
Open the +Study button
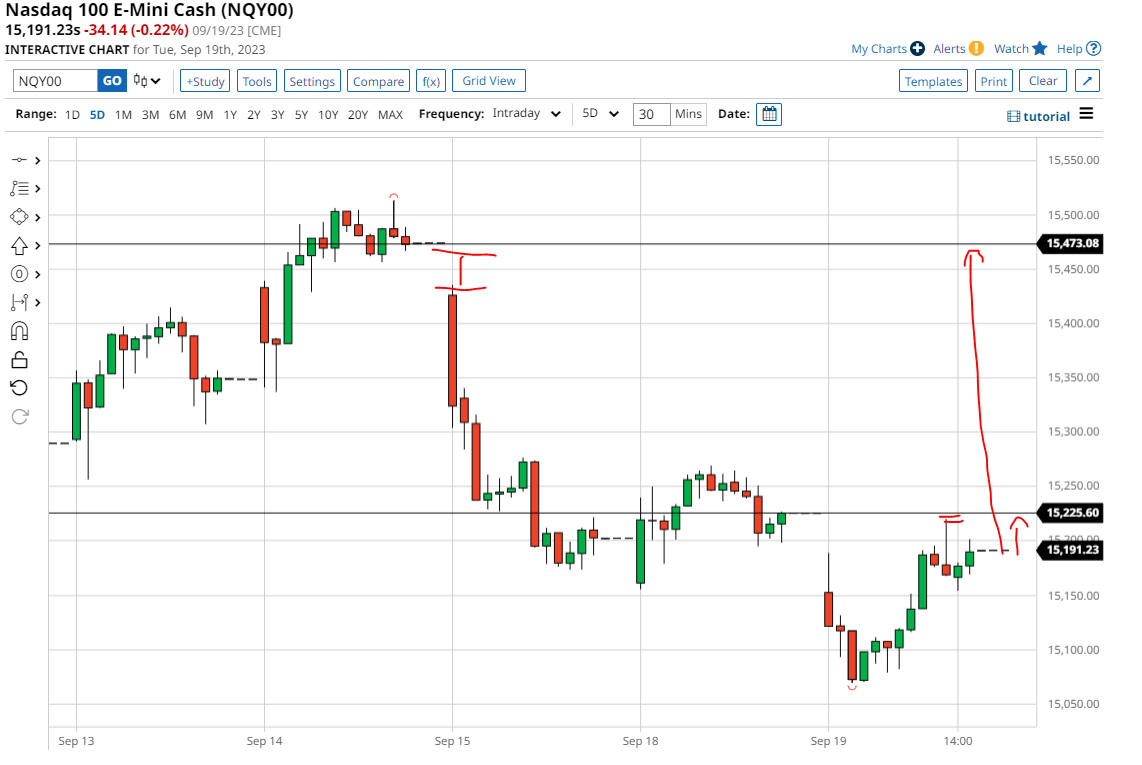pyautogui.click(x=205, y=81)
